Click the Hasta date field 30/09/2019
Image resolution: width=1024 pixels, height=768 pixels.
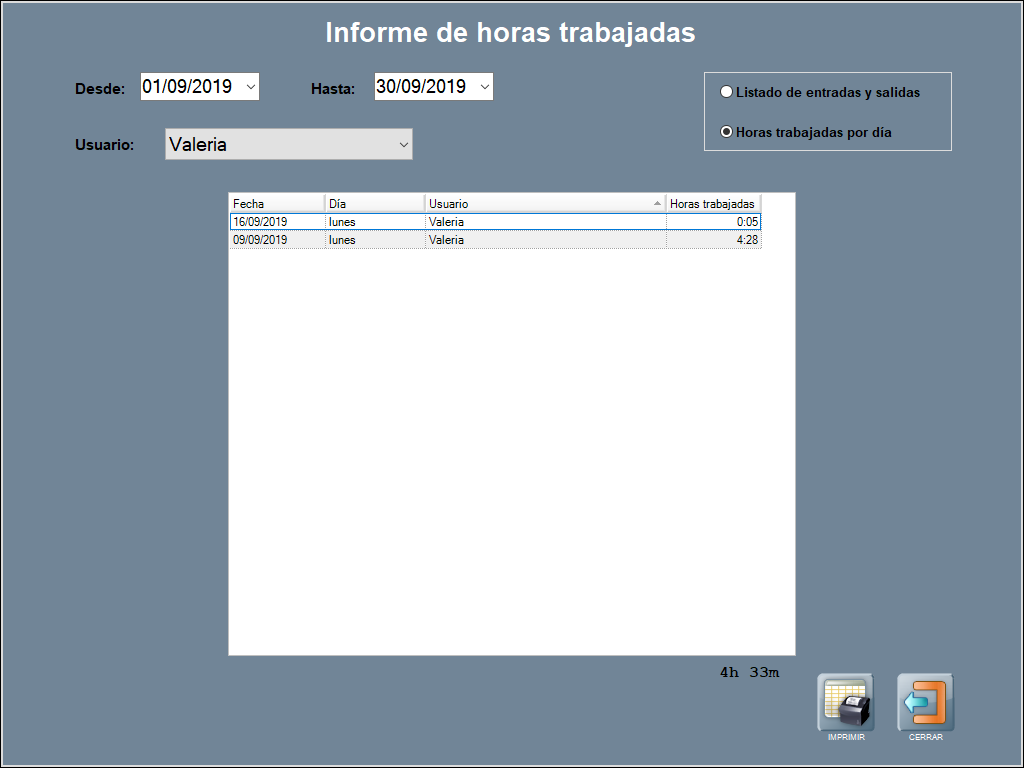point(422,87)
